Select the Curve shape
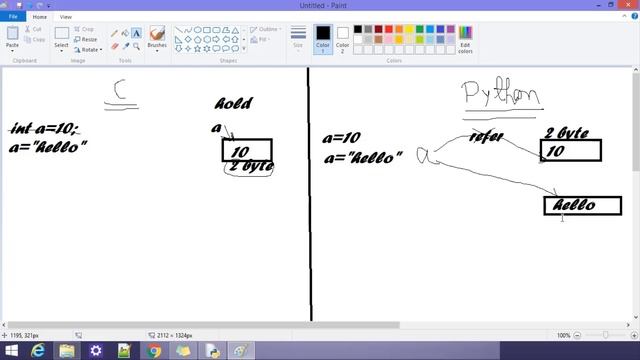The height and width of the screenshot is (360, 640). [x=188, y=30]
